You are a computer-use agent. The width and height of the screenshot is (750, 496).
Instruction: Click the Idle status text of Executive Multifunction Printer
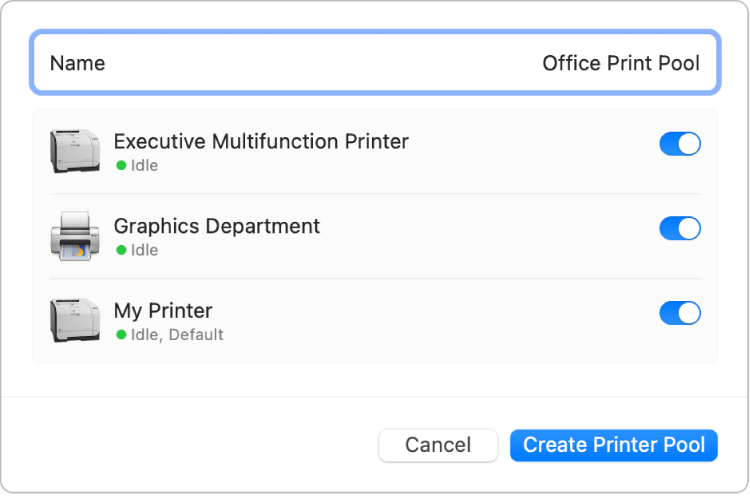(144, 166)
